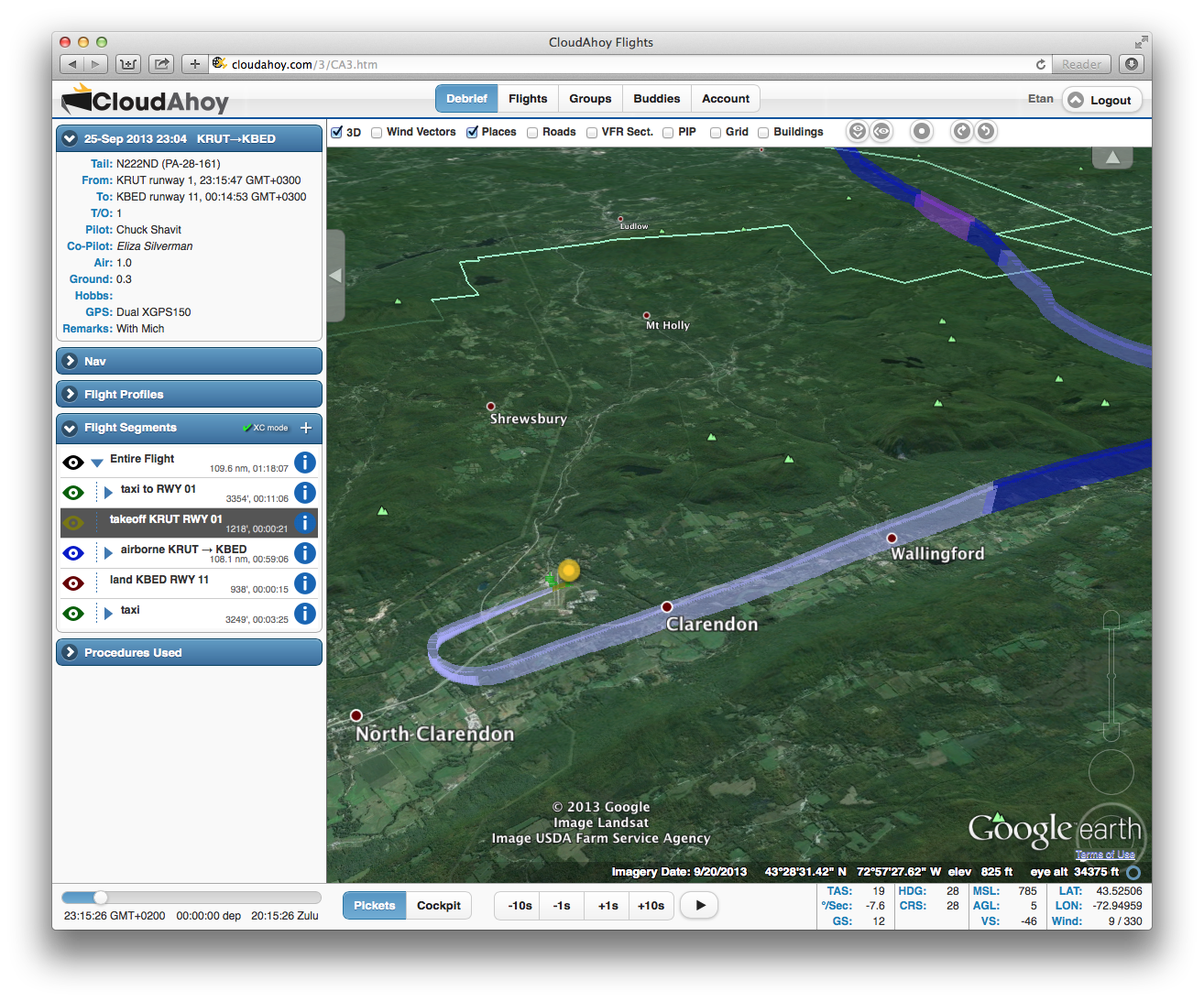Viewport: 1204px width, 1002px height.
Task: Switch to the Debrief tab
Action: 466,99
